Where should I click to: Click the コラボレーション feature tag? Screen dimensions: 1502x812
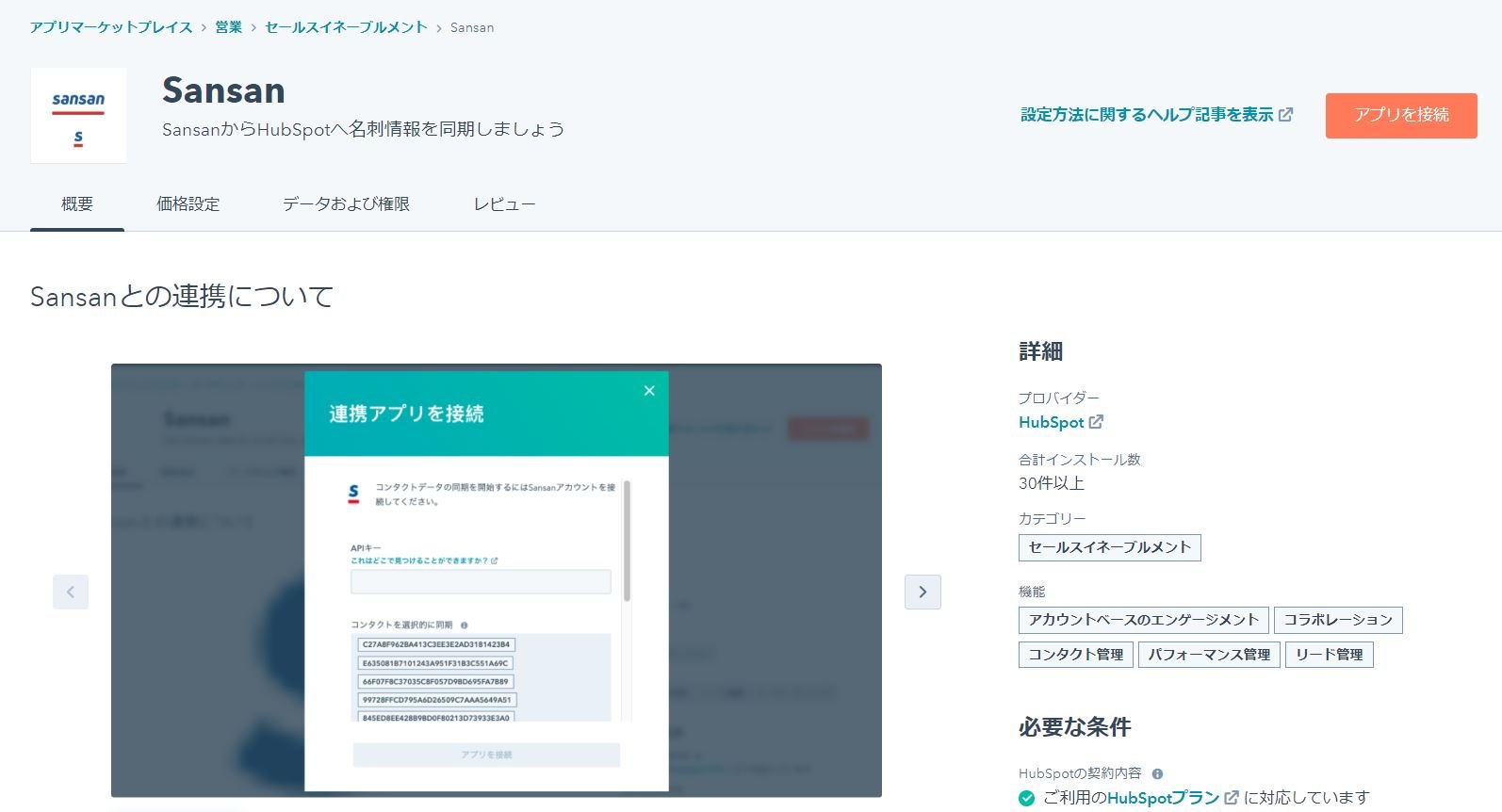(1338, 620)
